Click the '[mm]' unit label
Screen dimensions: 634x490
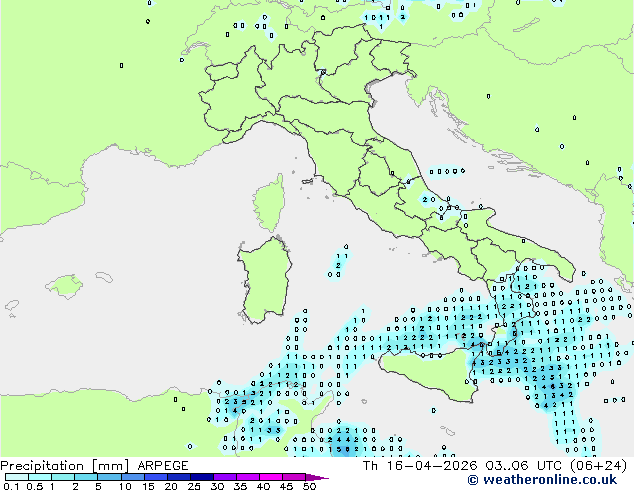click(x=110, y=466)
